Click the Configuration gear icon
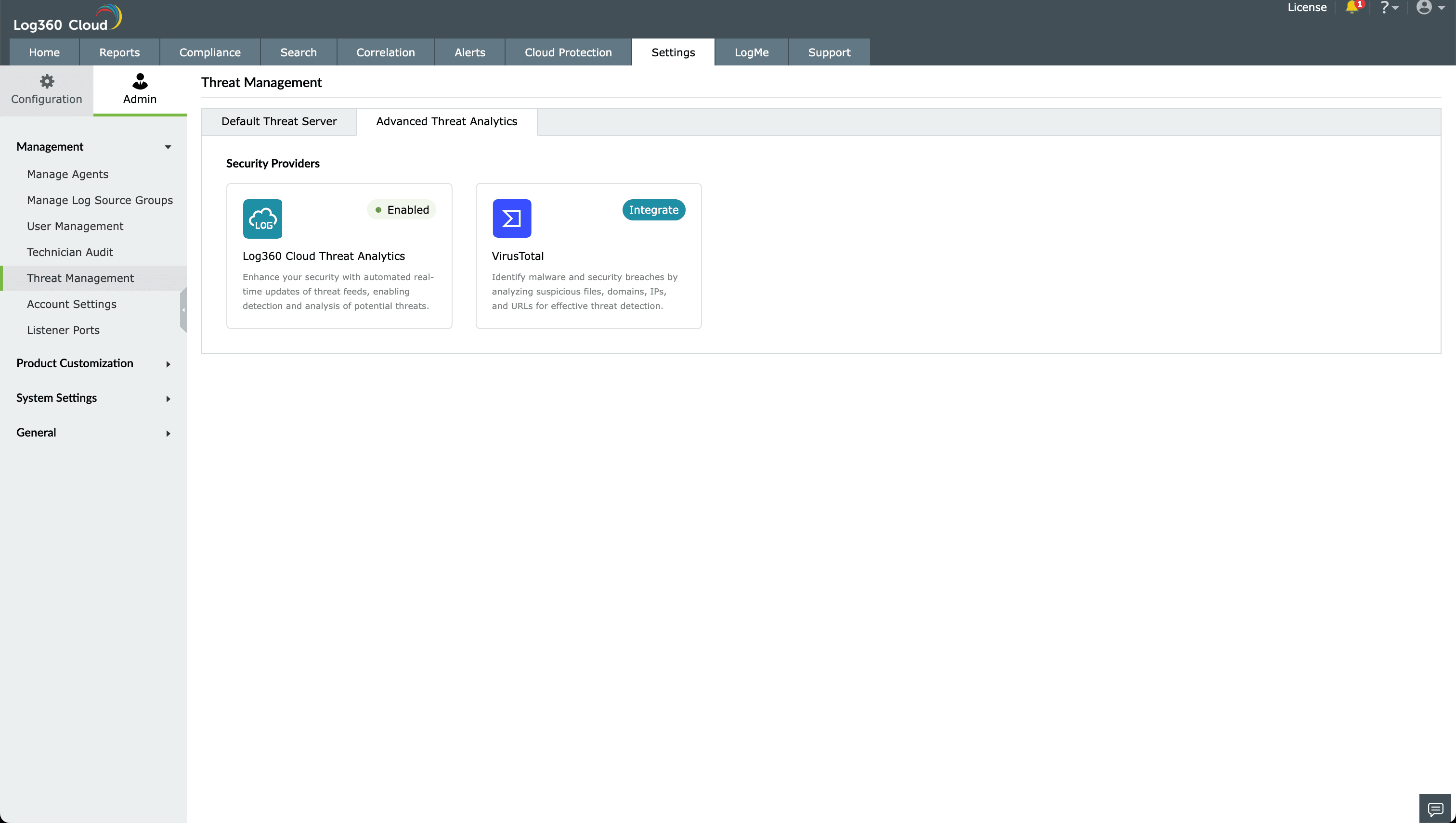The width and height of the screenshot is (1456, 823). pos(47,81)
